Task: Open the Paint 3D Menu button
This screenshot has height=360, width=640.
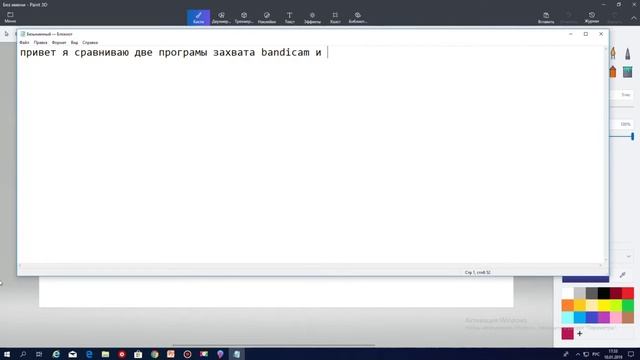Action: coord(10,17)
